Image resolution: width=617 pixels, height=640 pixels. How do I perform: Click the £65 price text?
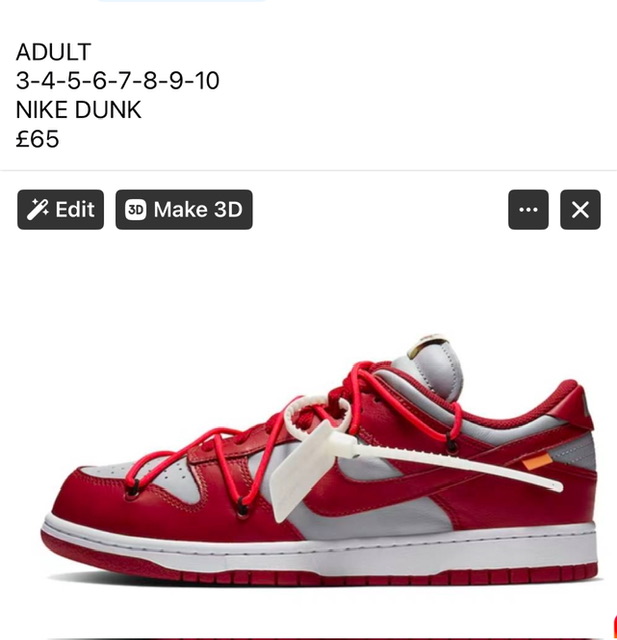pos(37,139)
